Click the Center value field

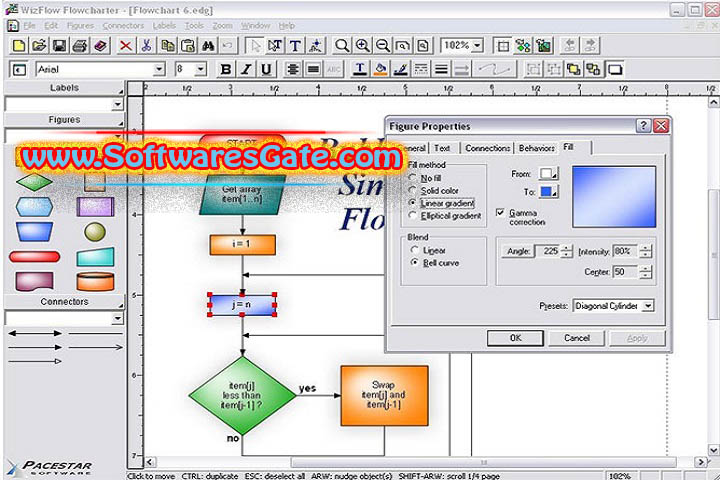pyautogui.click(x=626, y=272)
